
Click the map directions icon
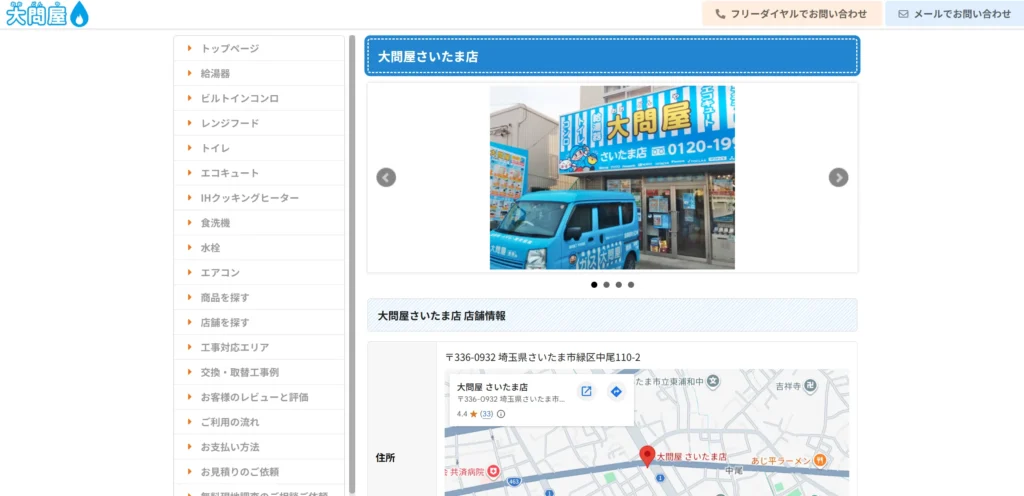click(x=616, y=391)
